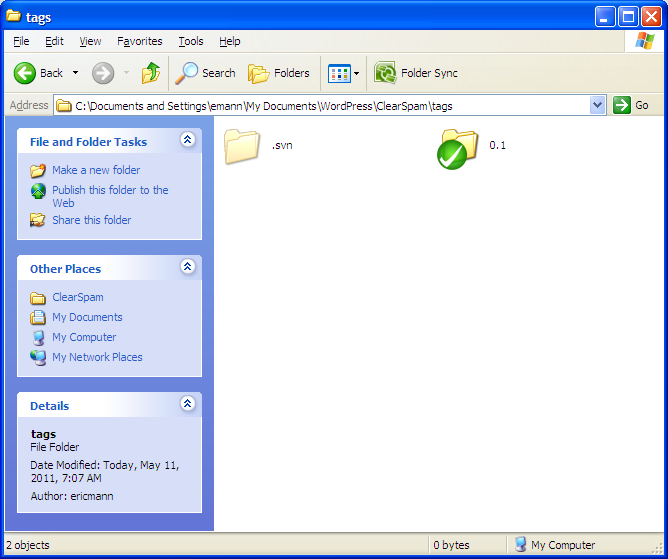
Task: Select the .svn folder
Action: tap(258, 146)
